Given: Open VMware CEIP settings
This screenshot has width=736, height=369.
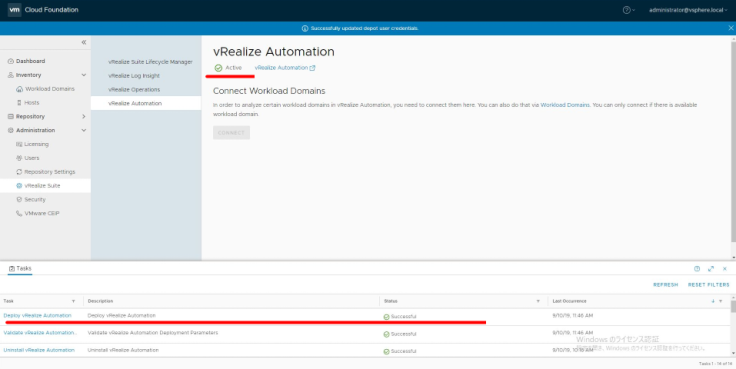Looking at the screenshot, I should pos(42,213).
